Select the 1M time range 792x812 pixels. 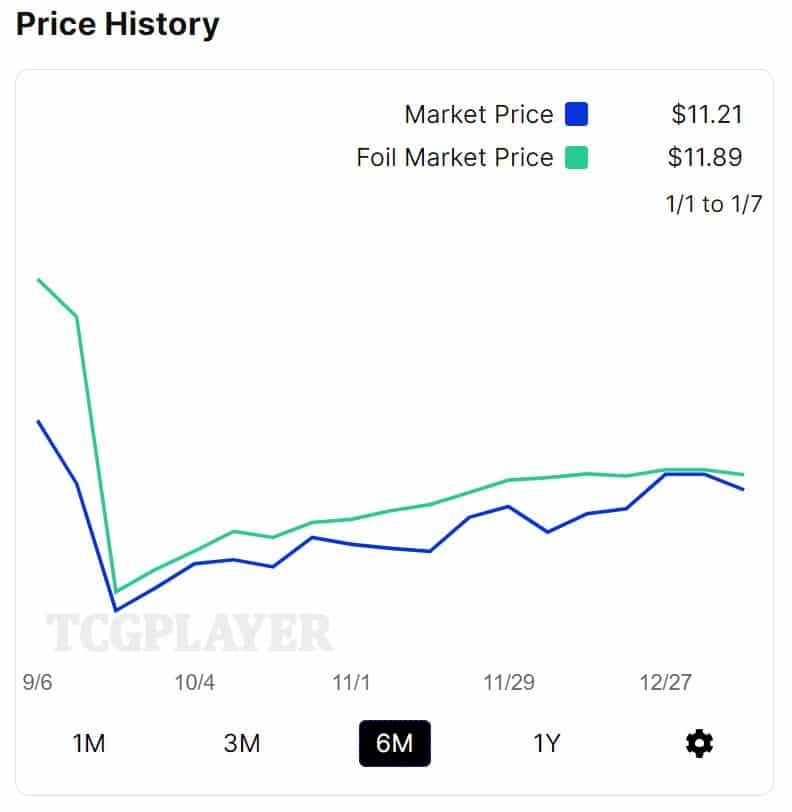(x=88, y=743)
